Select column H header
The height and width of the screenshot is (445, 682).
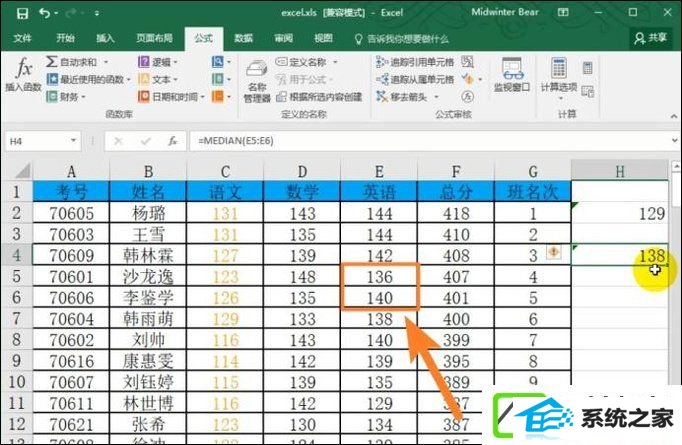coord(619,171)
